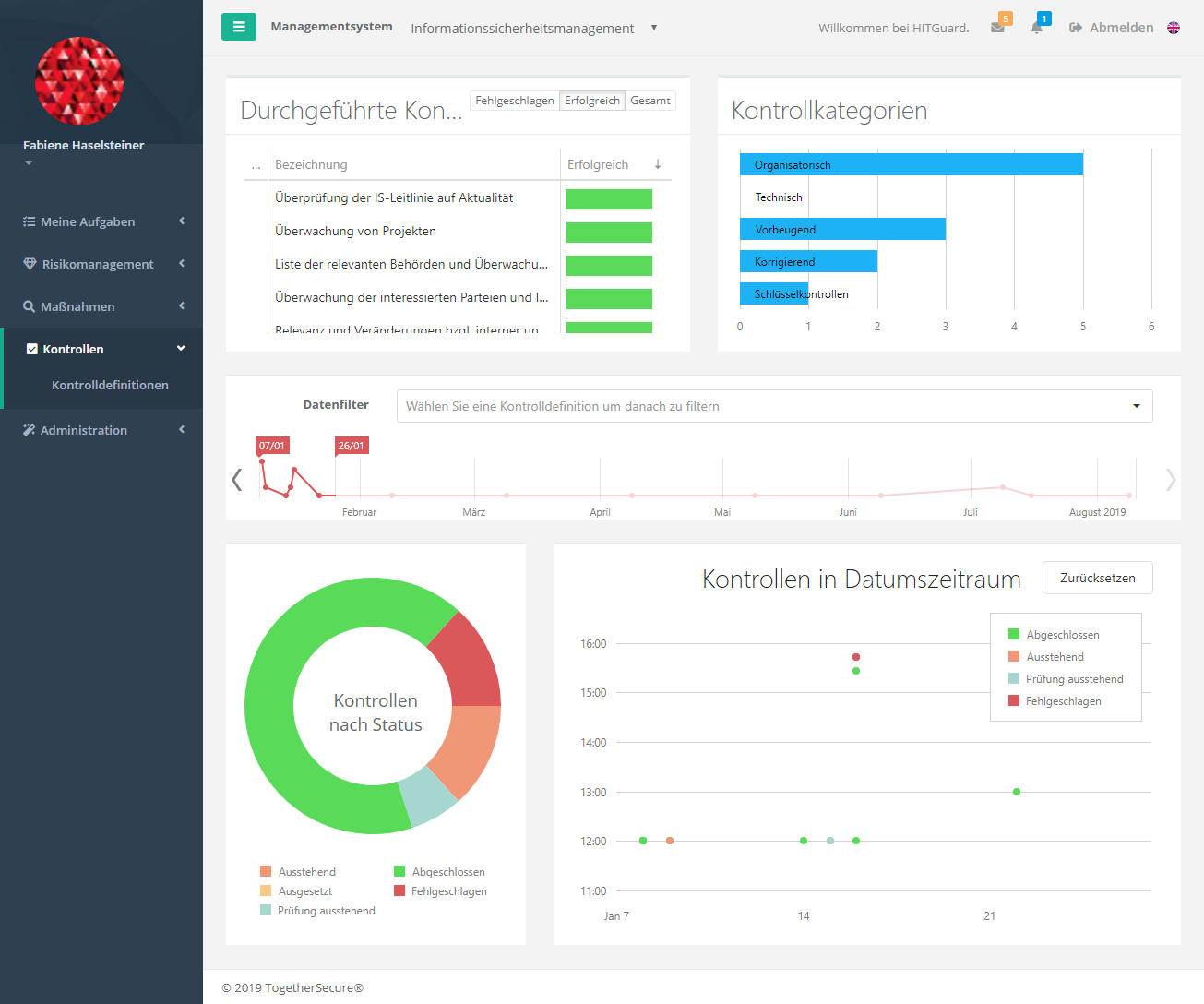Click the Fabiene Haselsteiner profile avatar
The width and height of the screenshot is (1204, 1004).
tap(79, 81)
